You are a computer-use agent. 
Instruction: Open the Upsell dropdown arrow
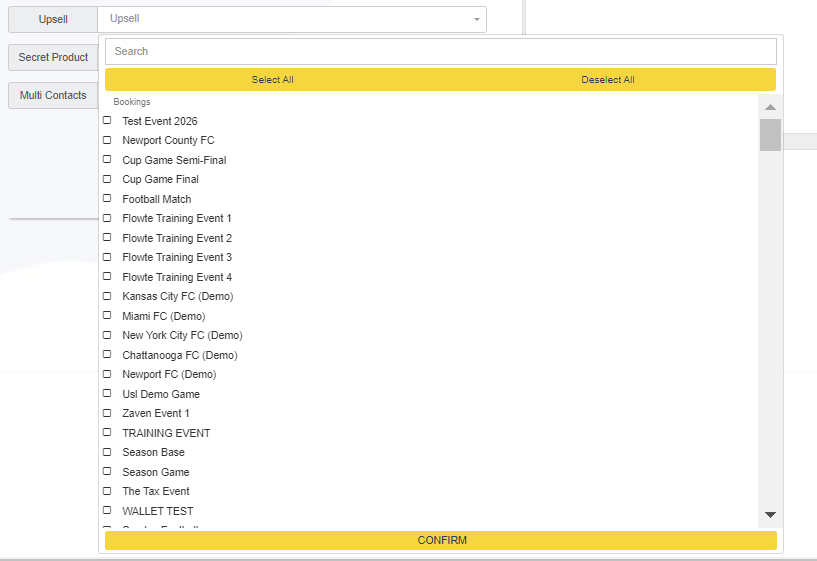476,19
